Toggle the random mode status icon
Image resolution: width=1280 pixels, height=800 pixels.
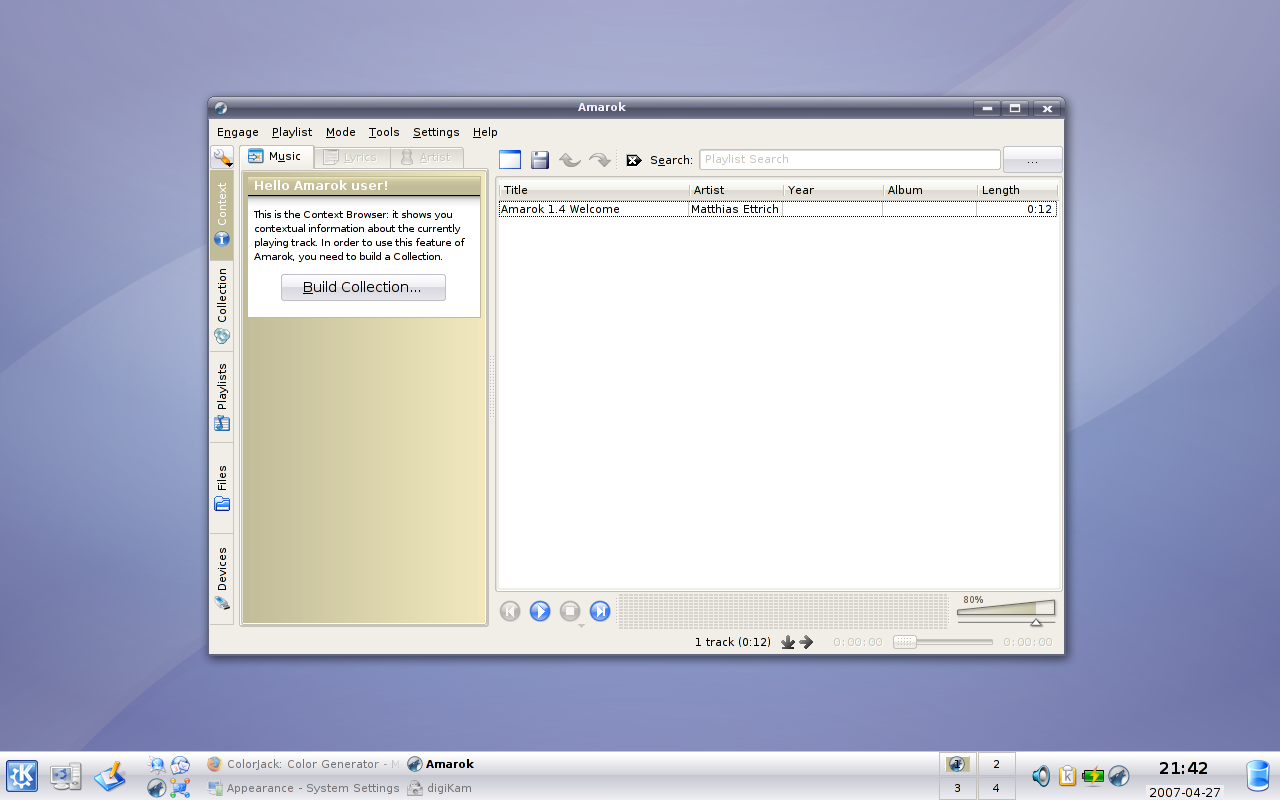click(788, 642)
